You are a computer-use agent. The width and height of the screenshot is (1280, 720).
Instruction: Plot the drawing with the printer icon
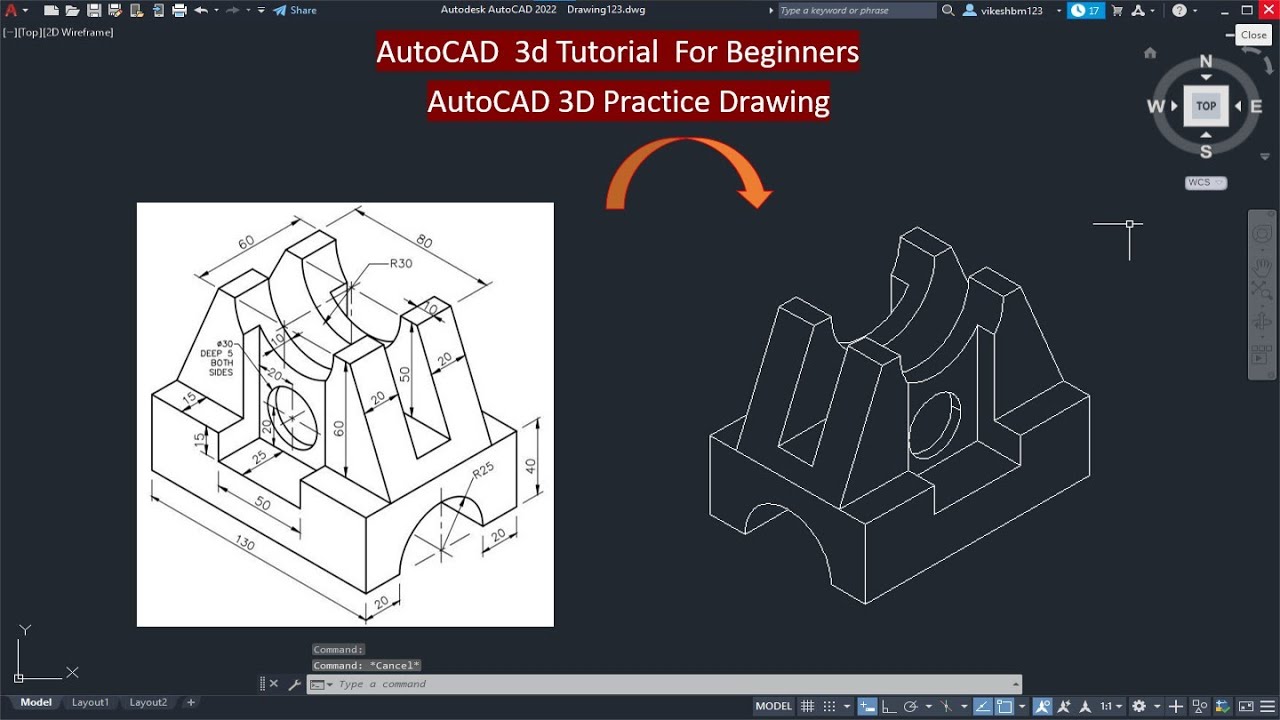[x=179, y=10]
